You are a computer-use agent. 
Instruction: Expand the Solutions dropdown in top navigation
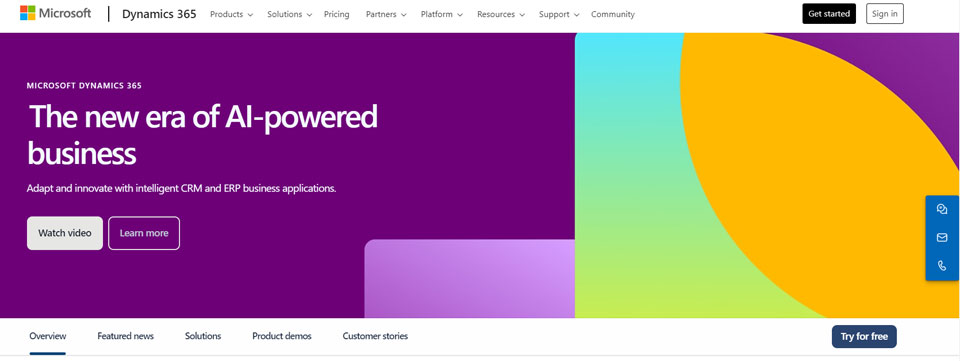tap(290, 14)
